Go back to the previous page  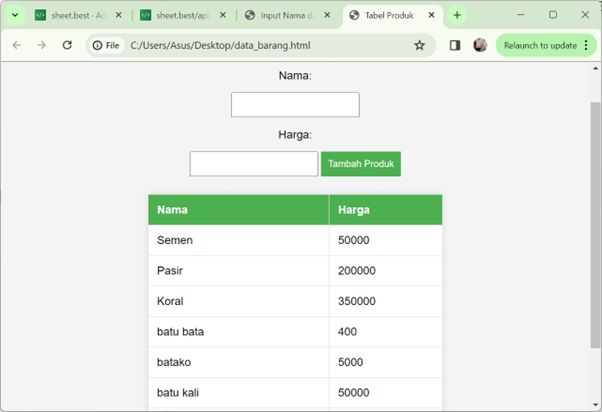click(16, 45)
